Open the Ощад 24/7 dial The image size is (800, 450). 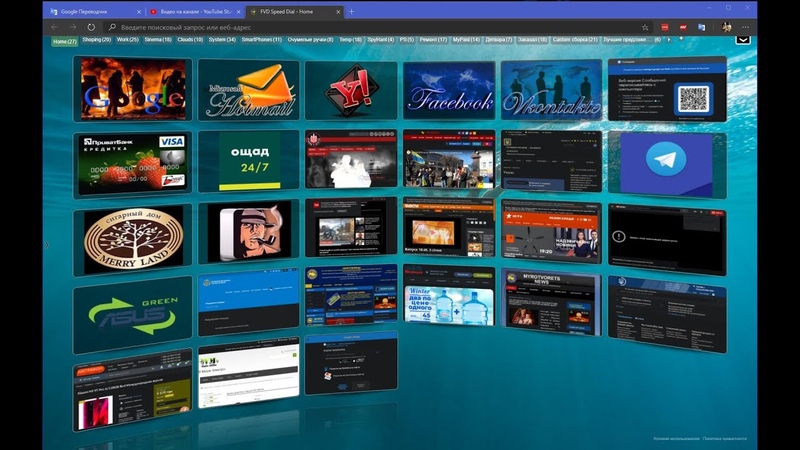248,161
